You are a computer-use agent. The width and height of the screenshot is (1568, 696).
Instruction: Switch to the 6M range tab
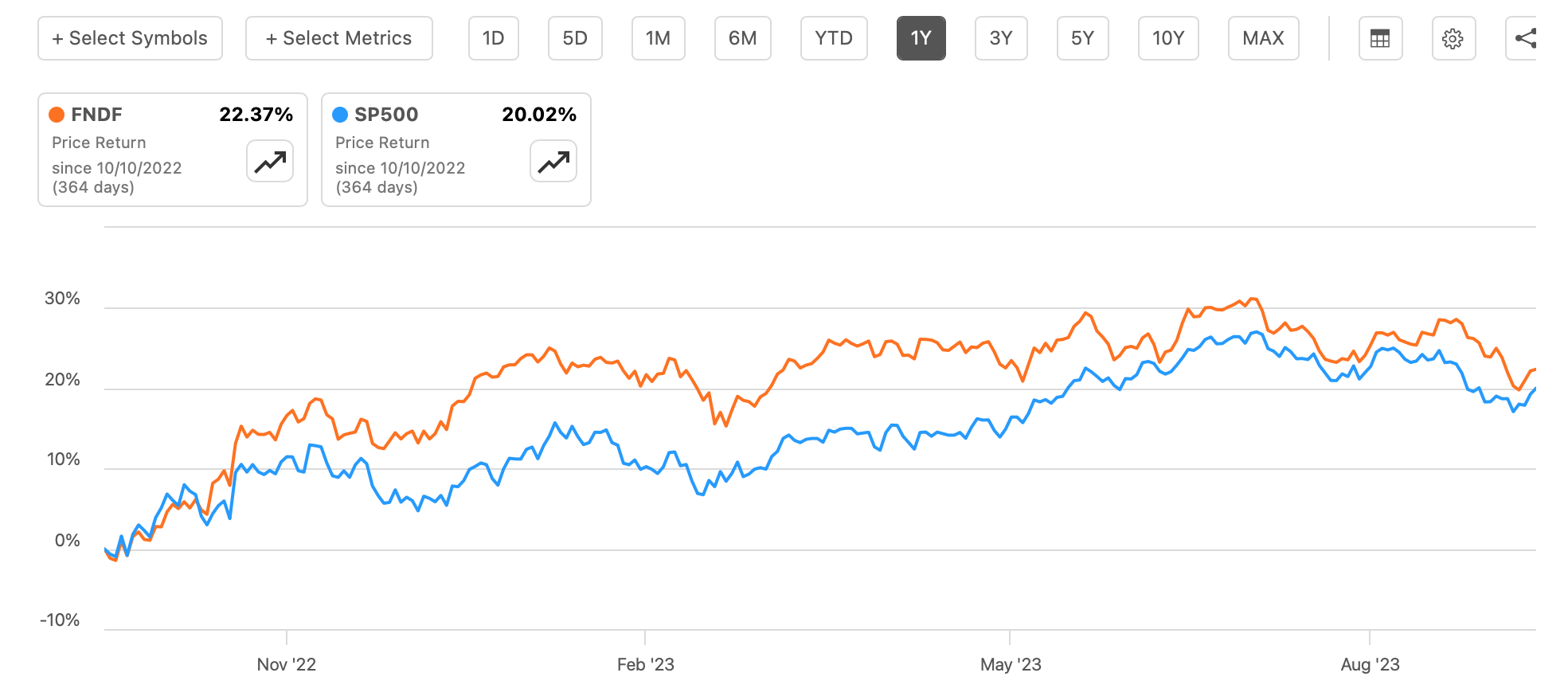pos(742,37)
